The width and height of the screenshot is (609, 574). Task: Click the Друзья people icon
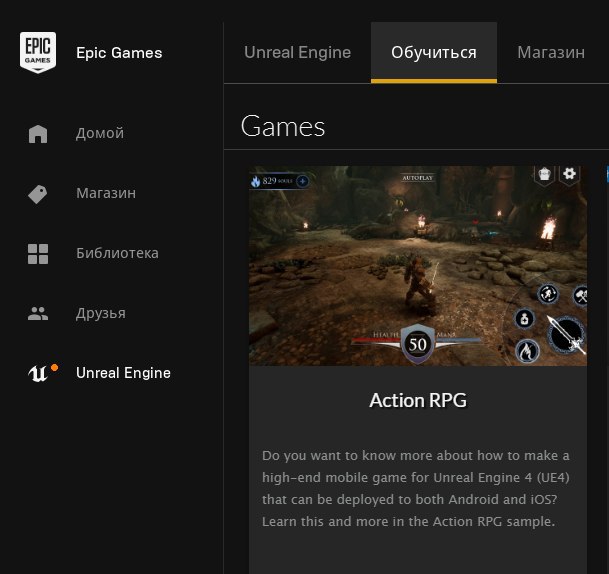pyautogui.click(x=38, y=314)
